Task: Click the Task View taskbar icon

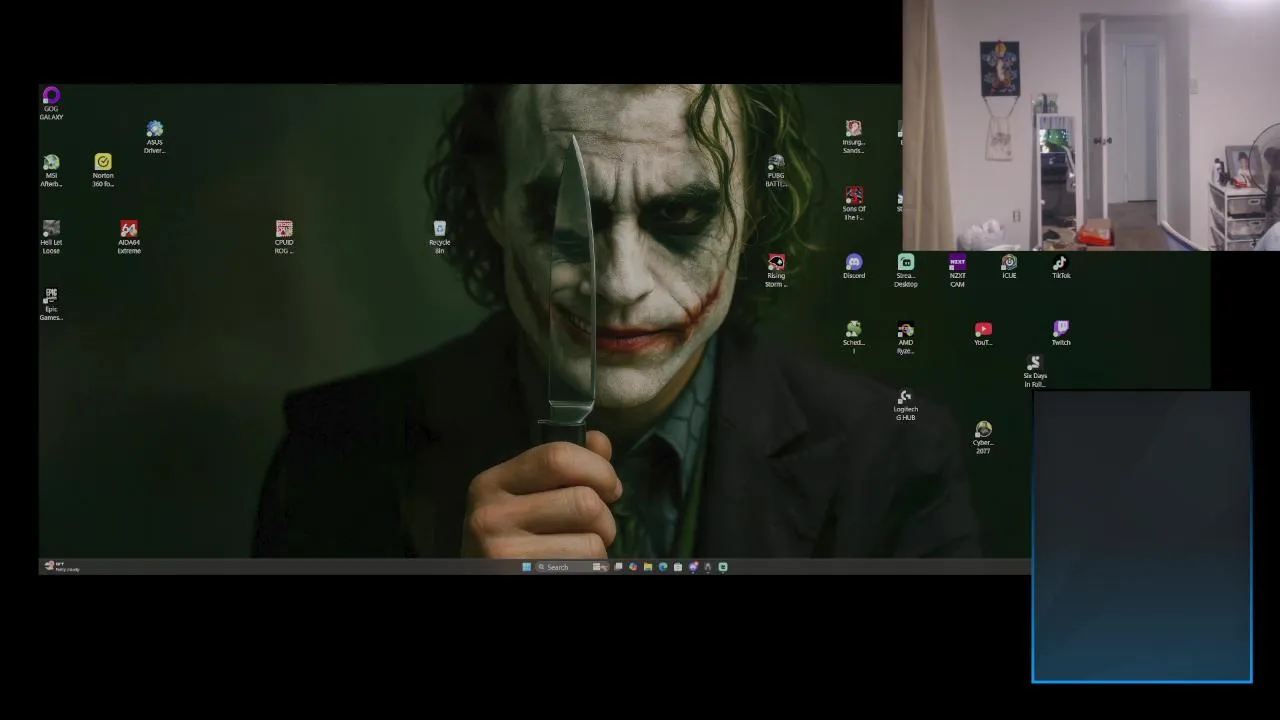Action: [x=618, y=567]
